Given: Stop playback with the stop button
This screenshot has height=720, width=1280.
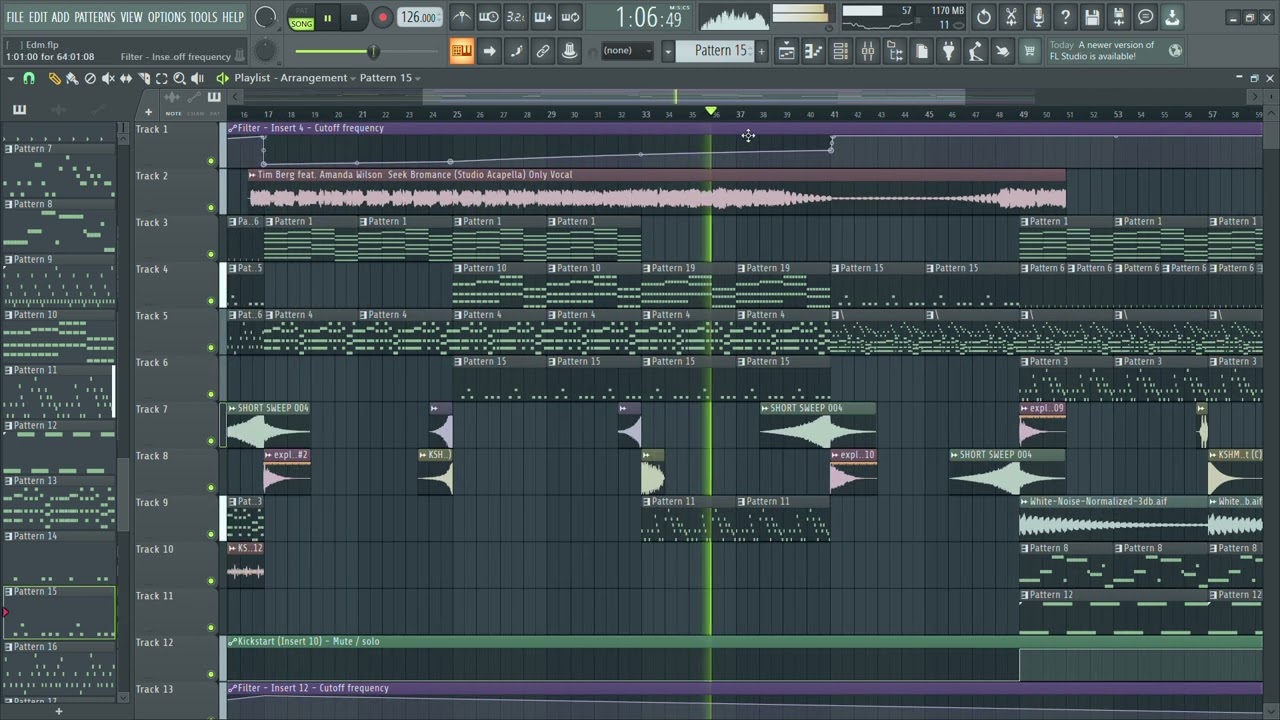Looking at the screenshot, I should point(353,18).
